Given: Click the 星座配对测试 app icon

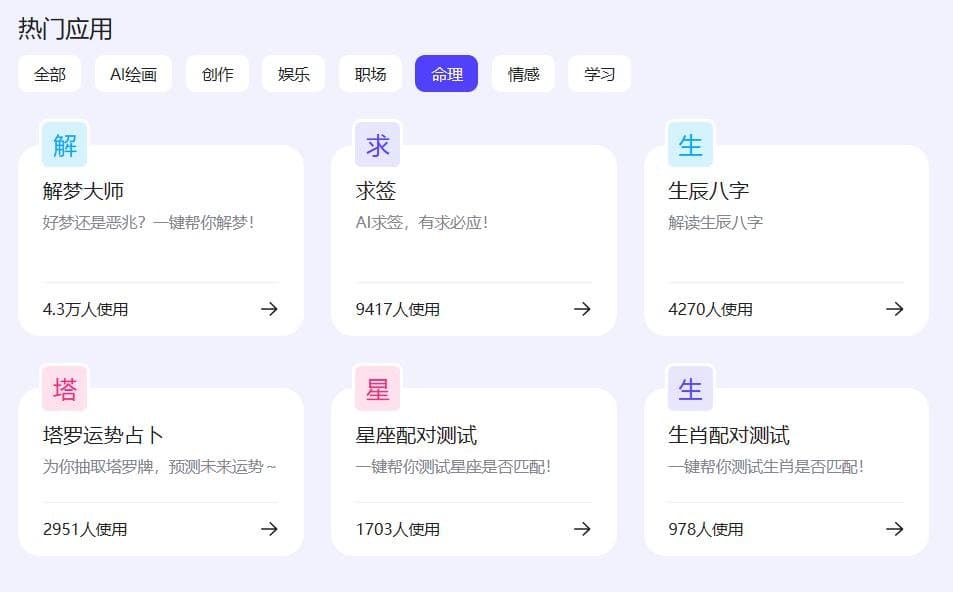Looking at the screenshot, I should pos(376,389).
